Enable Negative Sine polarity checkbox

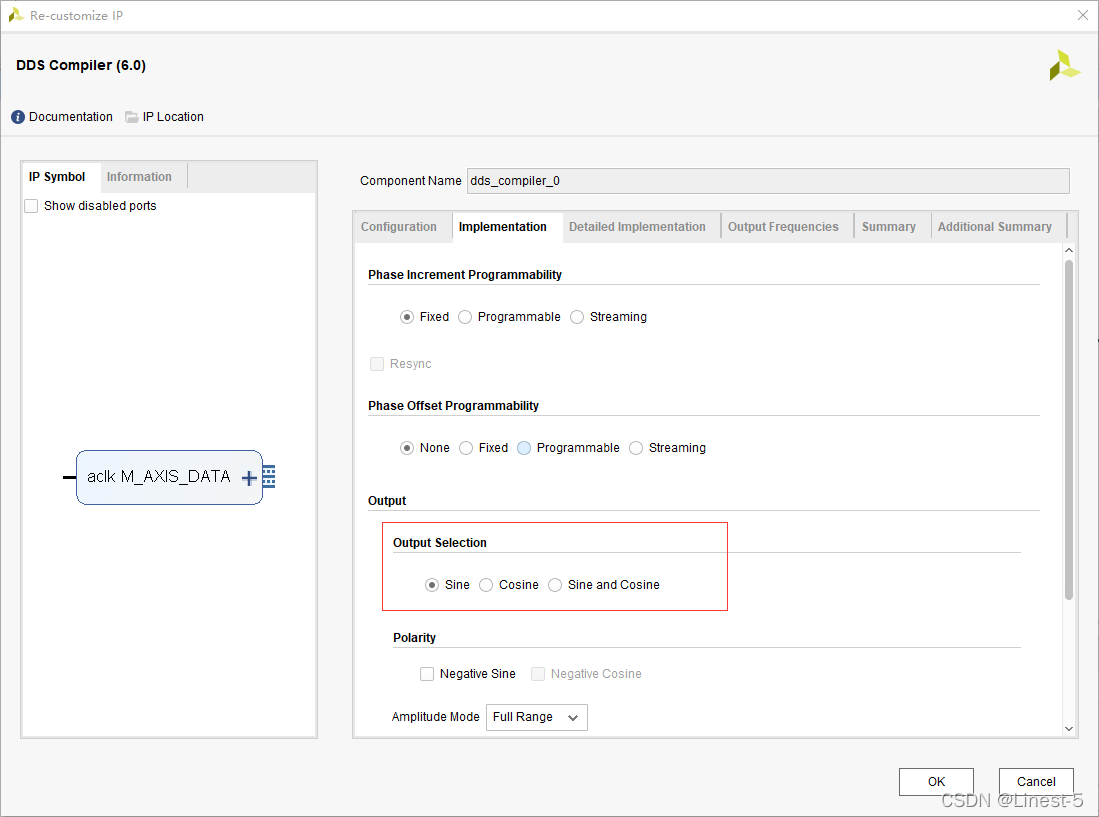pyautogui.click(x=427, y=674)
